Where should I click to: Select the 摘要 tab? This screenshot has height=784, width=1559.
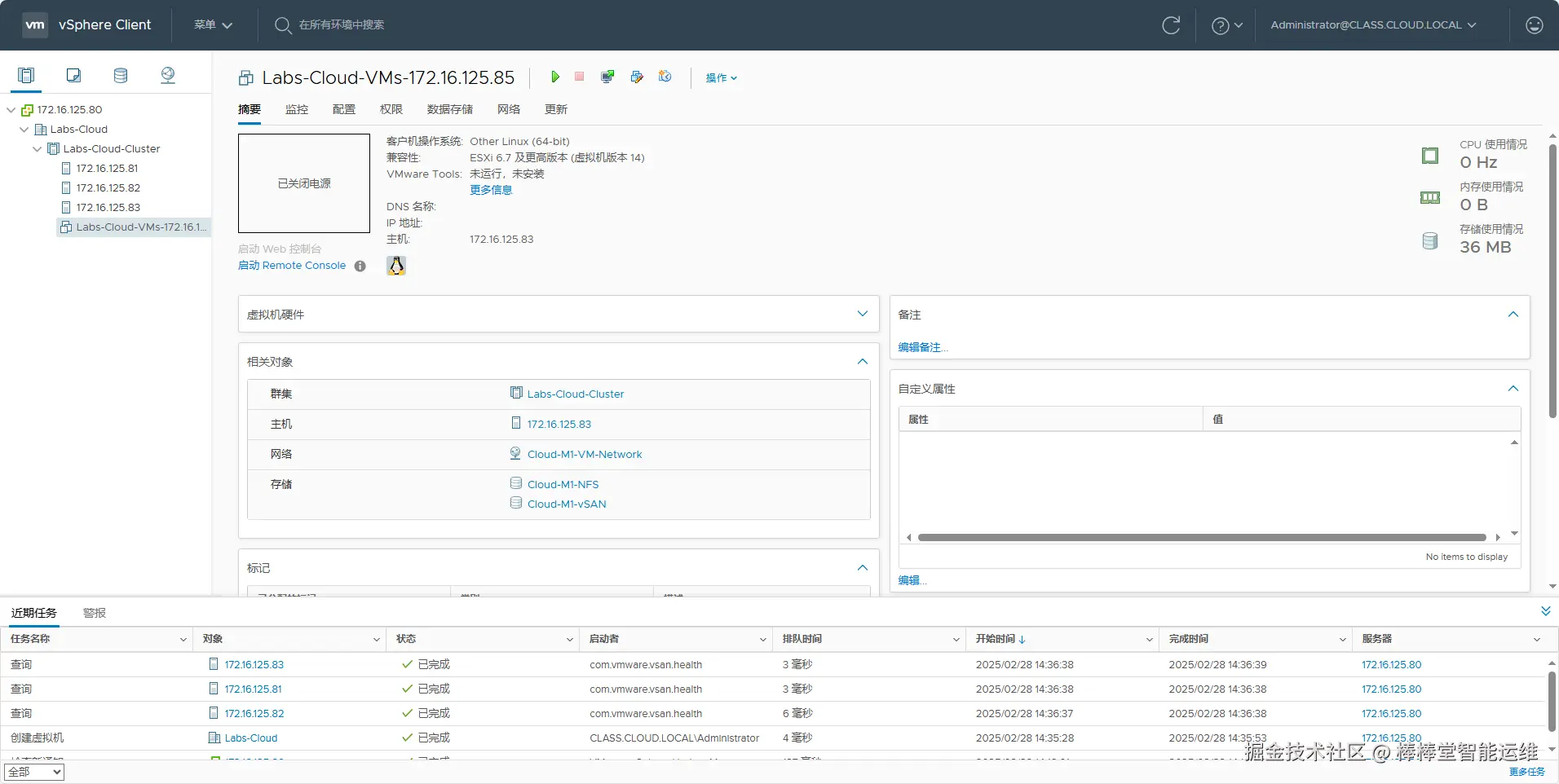coord(250,109)
